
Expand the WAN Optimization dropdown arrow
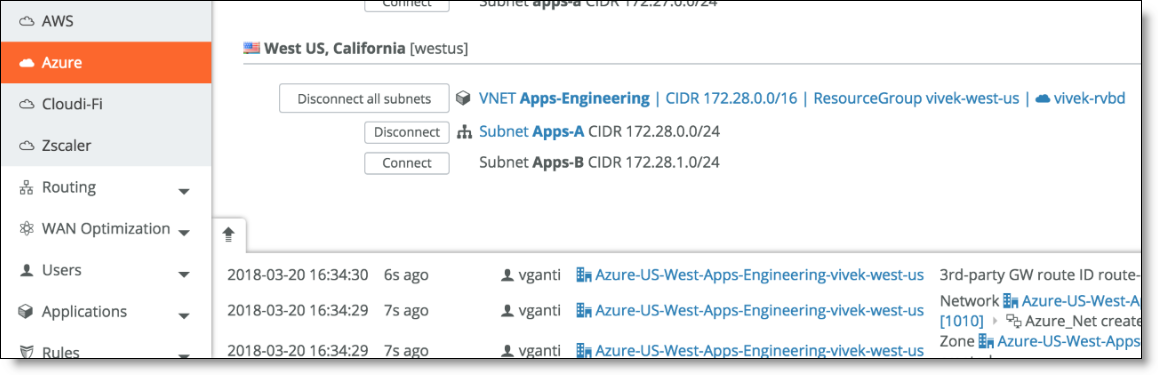[185, 233]
